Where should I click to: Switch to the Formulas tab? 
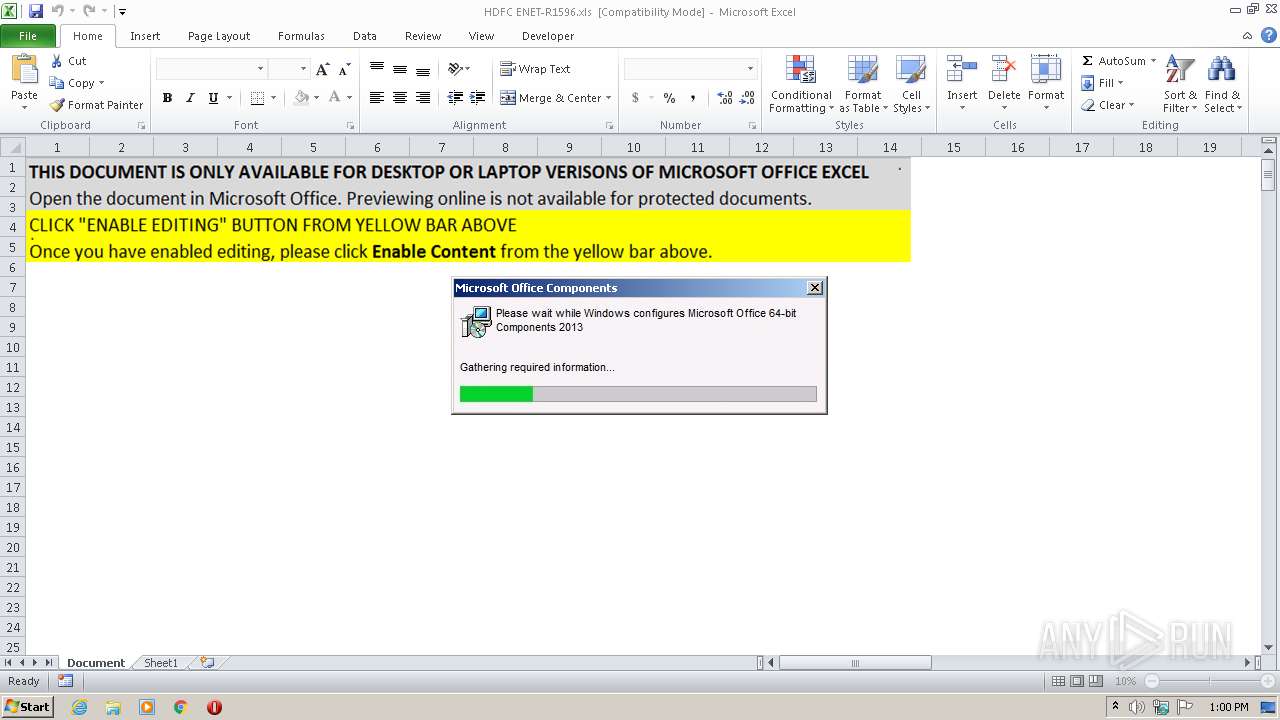(301, 36)
